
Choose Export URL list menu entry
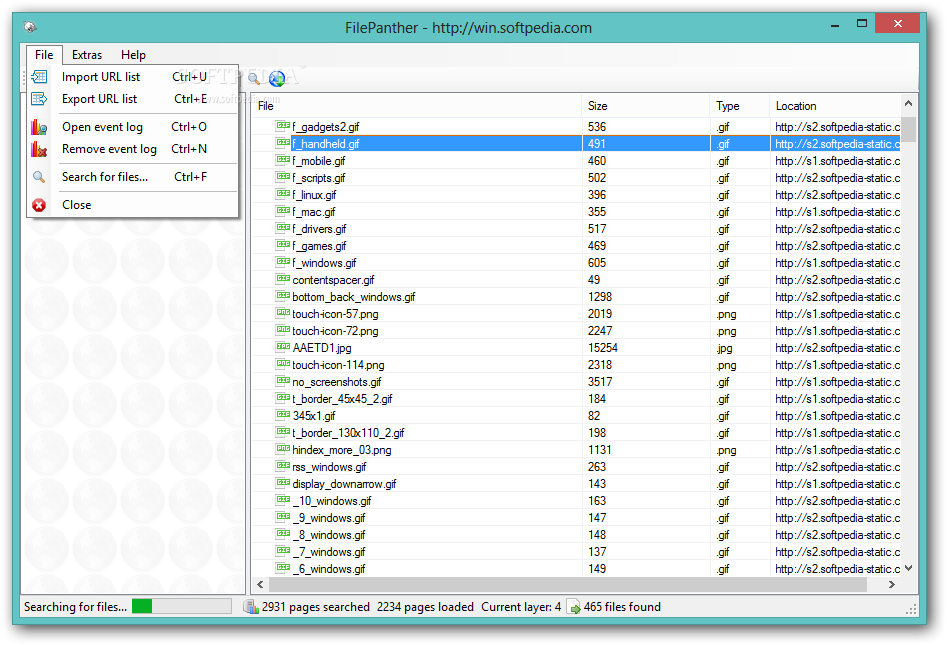[x=133, y=98]
